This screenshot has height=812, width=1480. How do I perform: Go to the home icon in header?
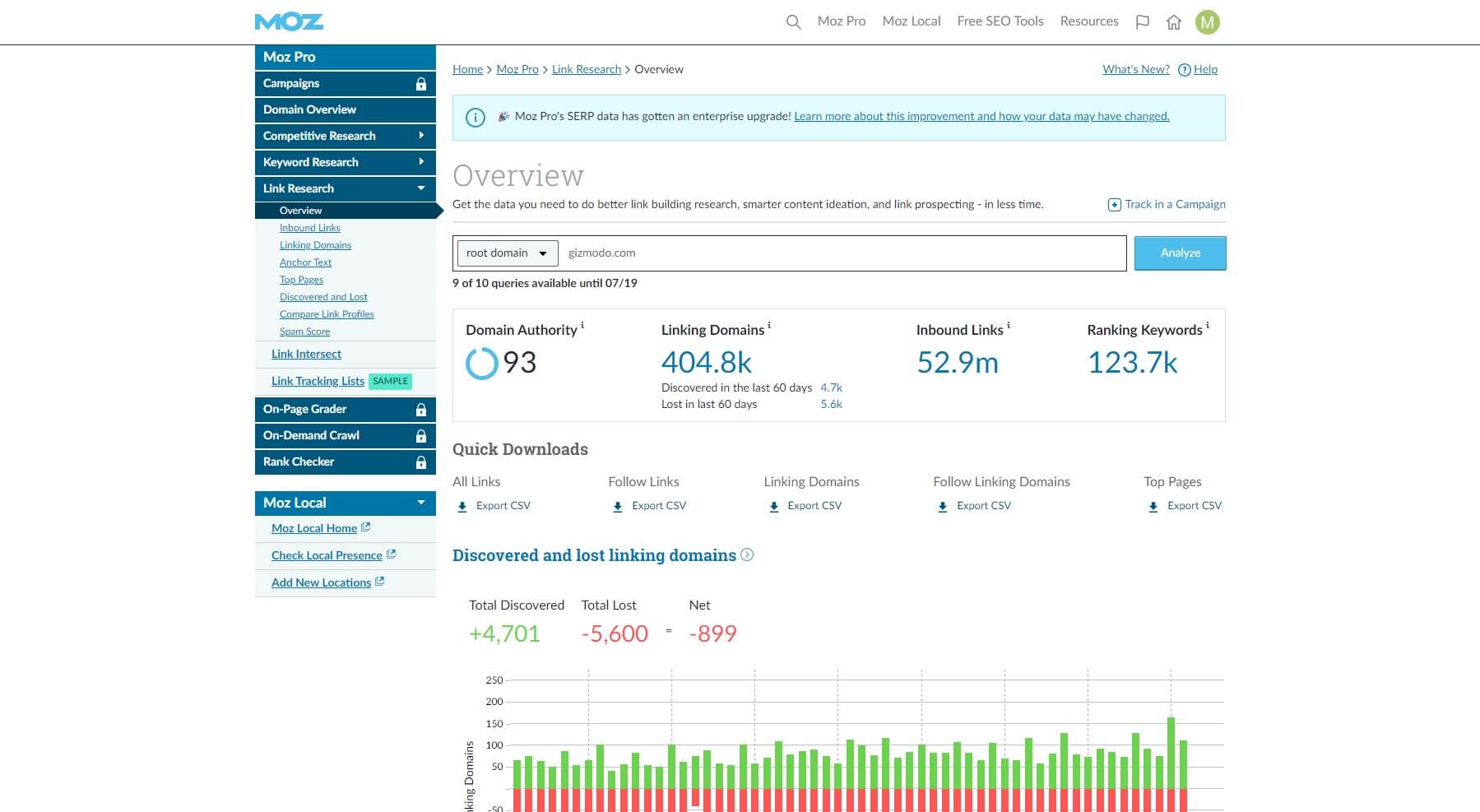coord(1174,22)
